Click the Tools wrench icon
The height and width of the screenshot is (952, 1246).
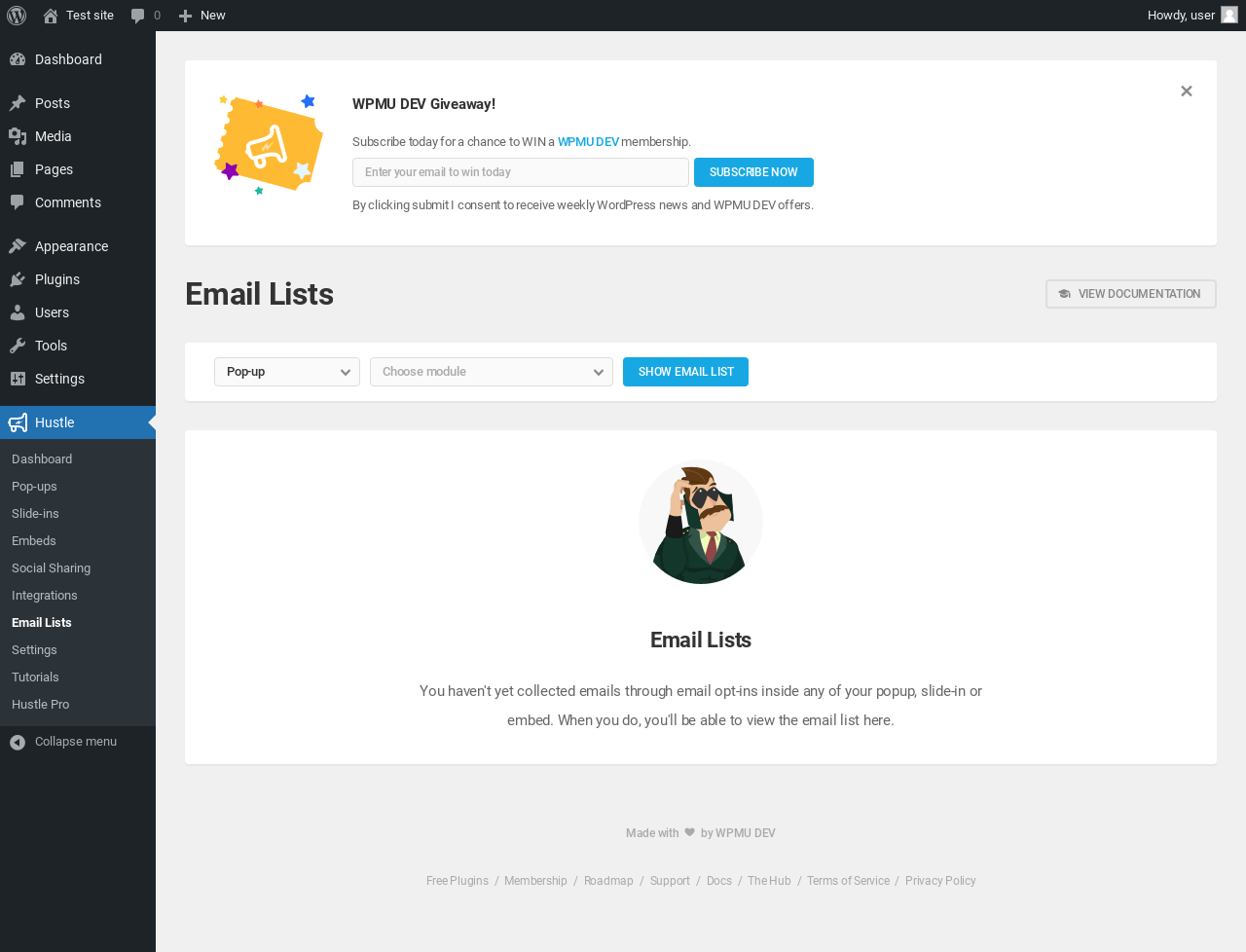pos(18,346)
